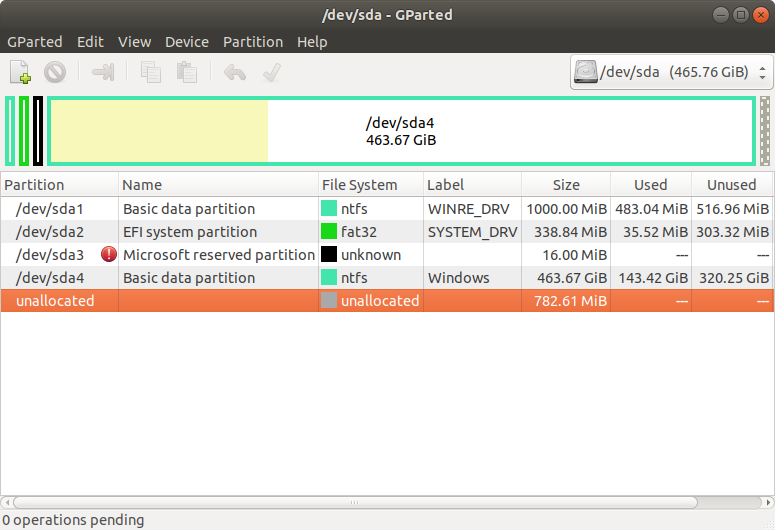Click the green fat32 color swatch
775x530 pixels.
(329, 231)
